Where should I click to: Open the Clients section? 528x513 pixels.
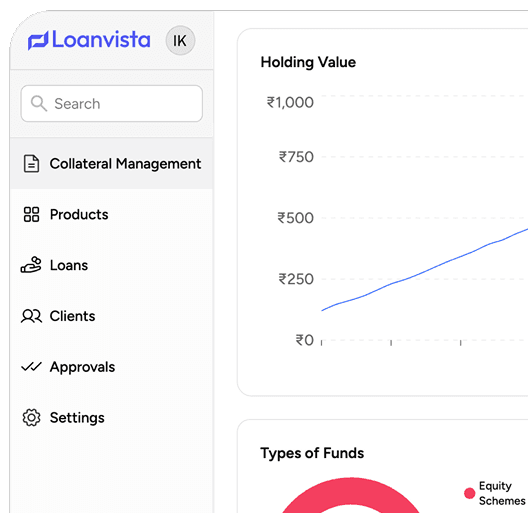pyautogui.click(x=112, y=316)
